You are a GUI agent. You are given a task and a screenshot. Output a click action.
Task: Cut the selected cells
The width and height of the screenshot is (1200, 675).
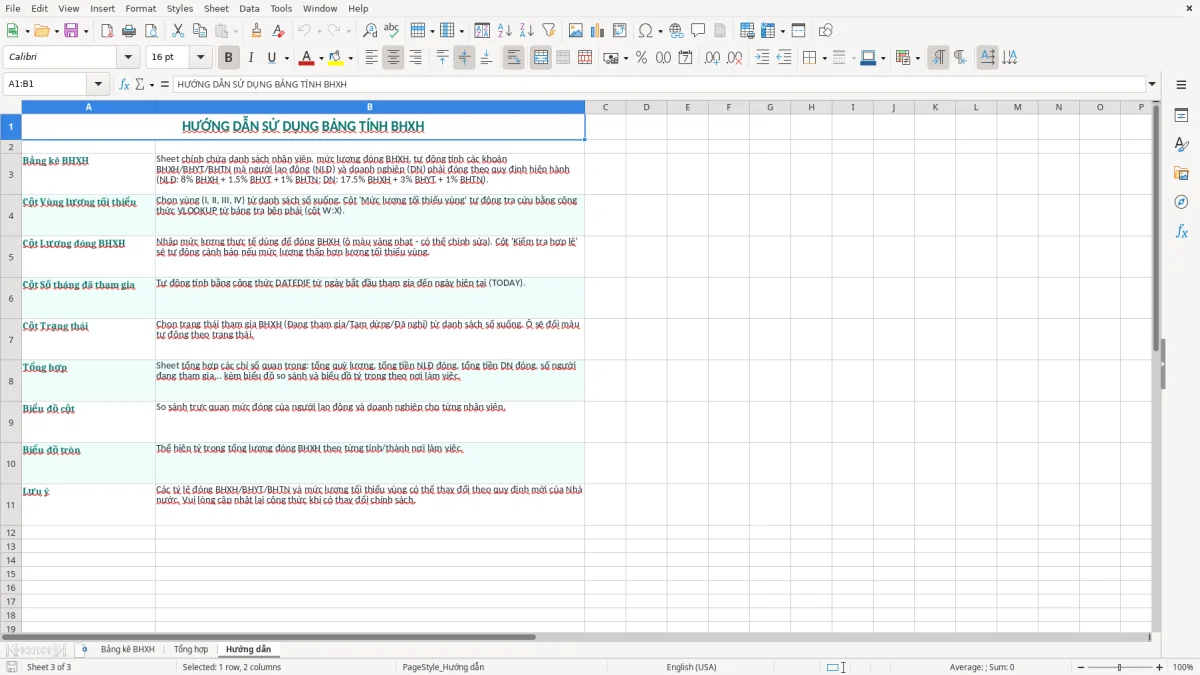point(178,31)
